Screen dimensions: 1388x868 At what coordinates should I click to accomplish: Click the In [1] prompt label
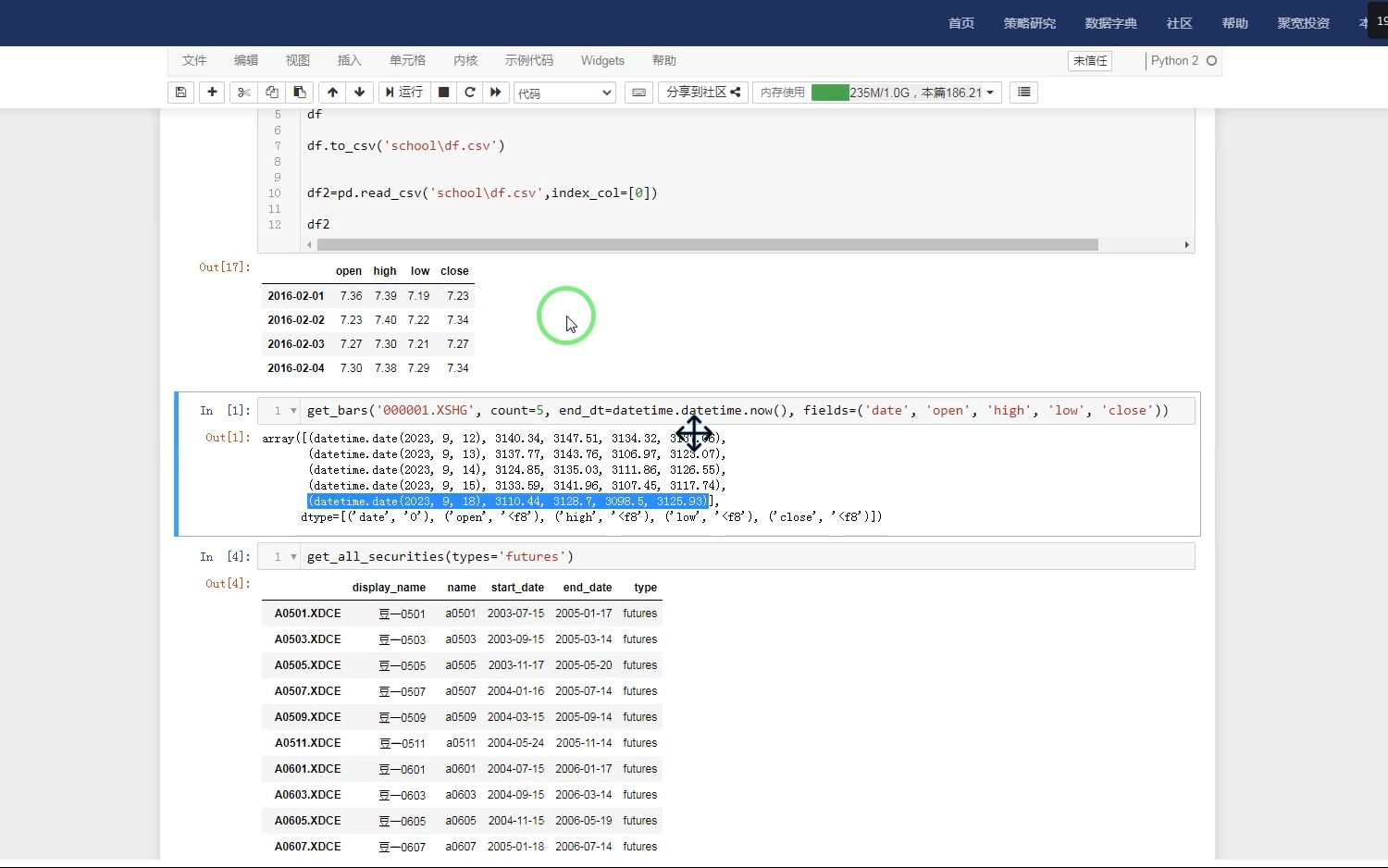[225, 411]
